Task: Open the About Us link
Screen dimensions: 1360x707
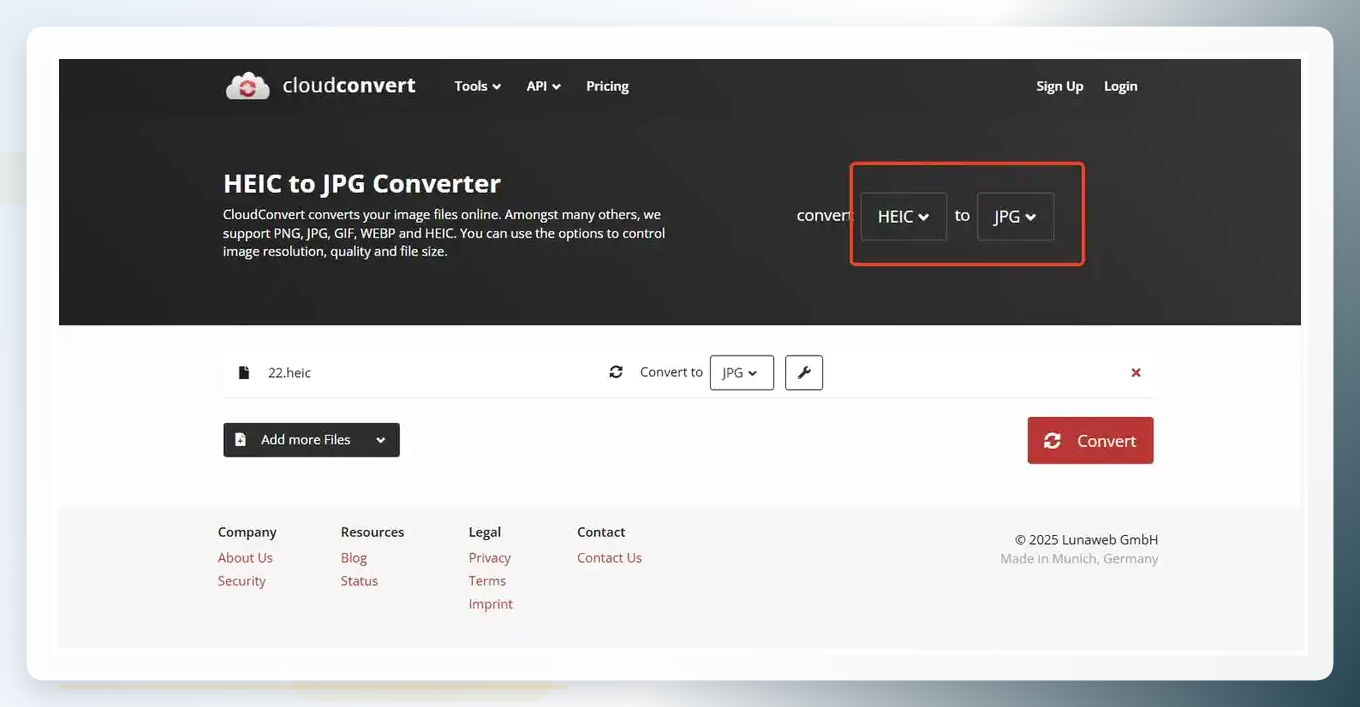Action: point(245,558)
